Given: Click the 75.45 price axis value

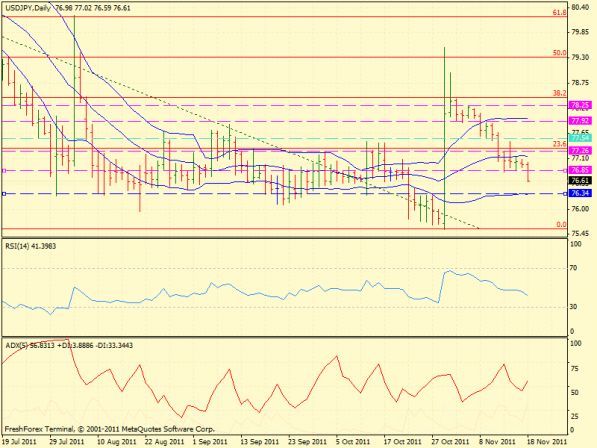Looking at the screenshot, I should pos(580,233).
